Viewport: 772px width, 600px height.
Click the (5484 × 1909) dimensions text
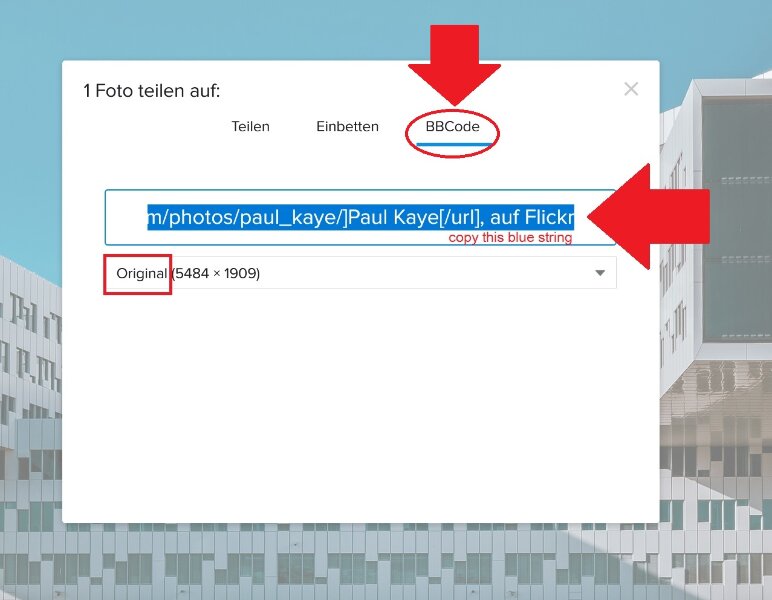216,273
